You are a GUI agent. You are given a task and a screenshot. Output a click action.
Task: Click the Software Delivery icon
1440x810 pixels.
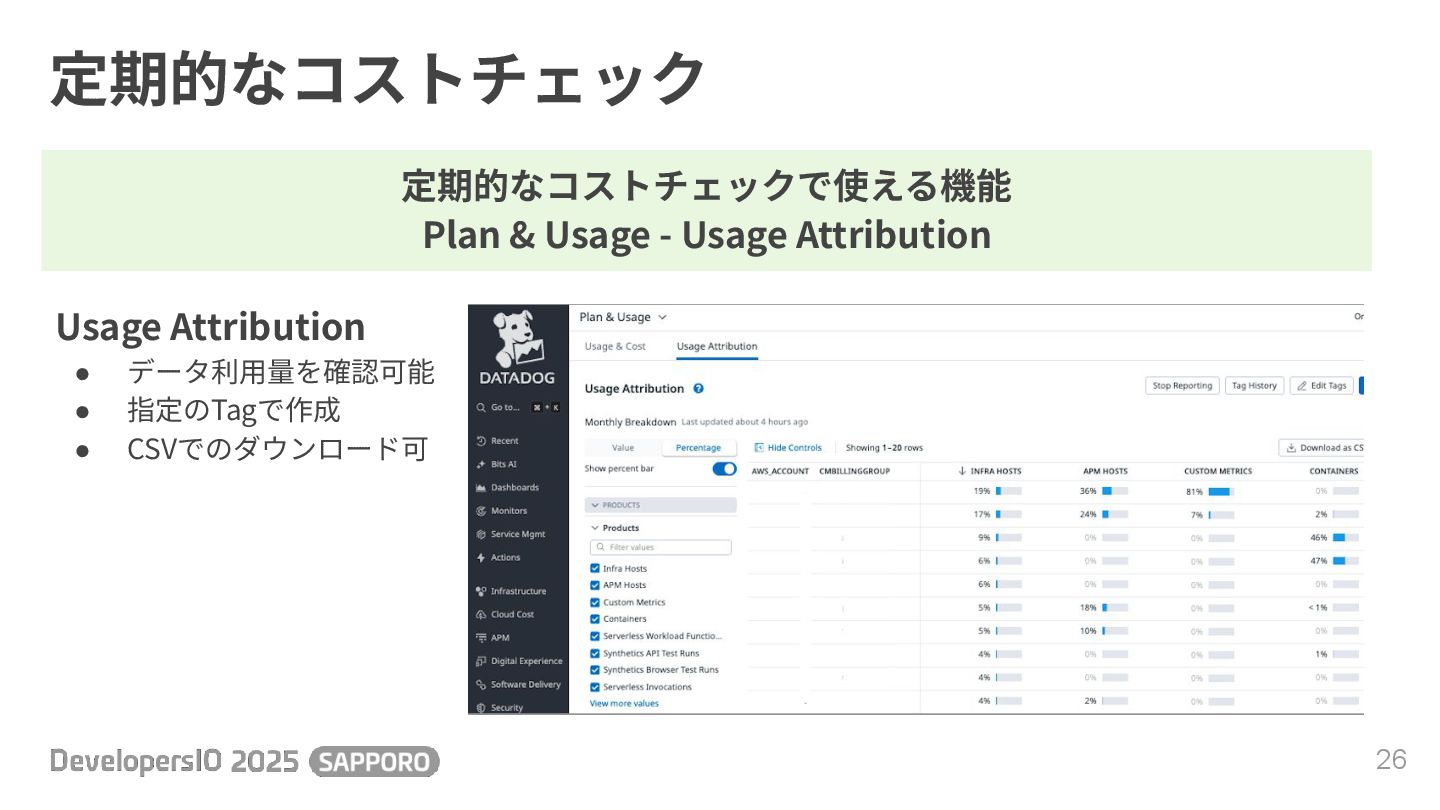pyautogui.click(x=482, y=685)
